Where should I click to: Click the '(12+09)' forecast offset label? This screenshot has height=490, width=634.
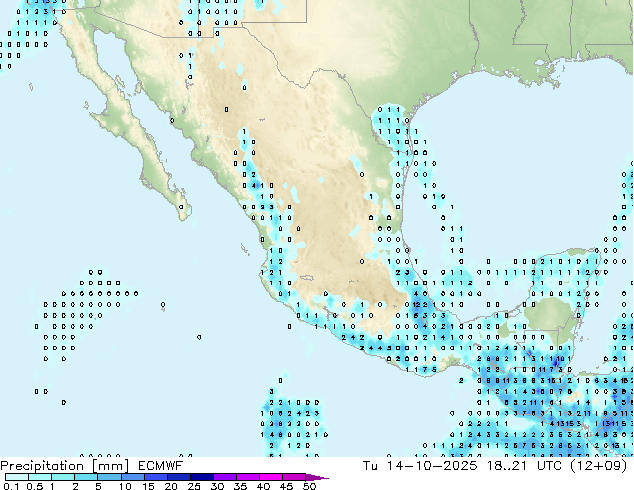click(600, 465)
